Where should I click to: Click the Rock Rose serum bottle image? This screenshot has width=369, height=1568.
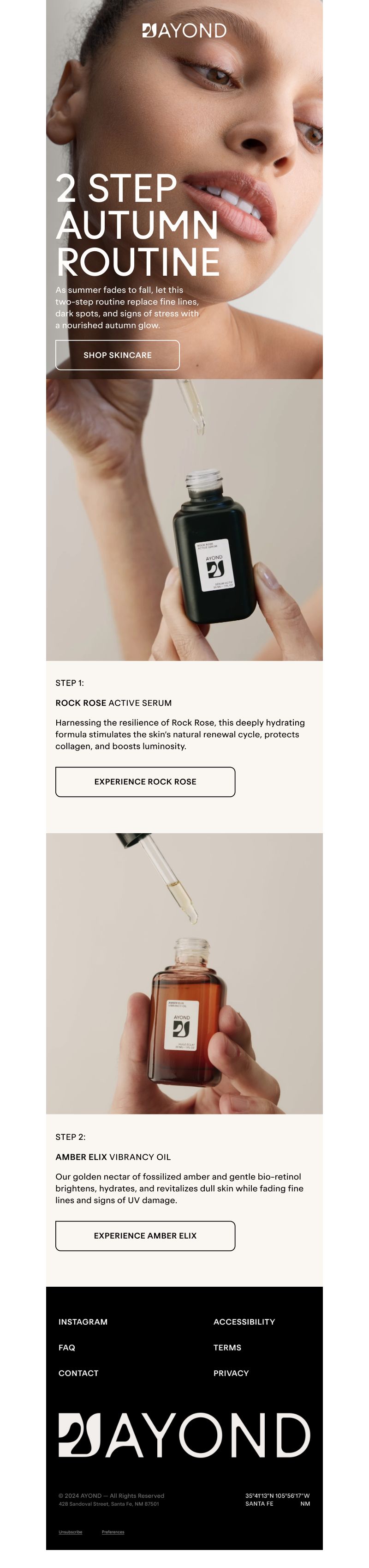(184, 520)
